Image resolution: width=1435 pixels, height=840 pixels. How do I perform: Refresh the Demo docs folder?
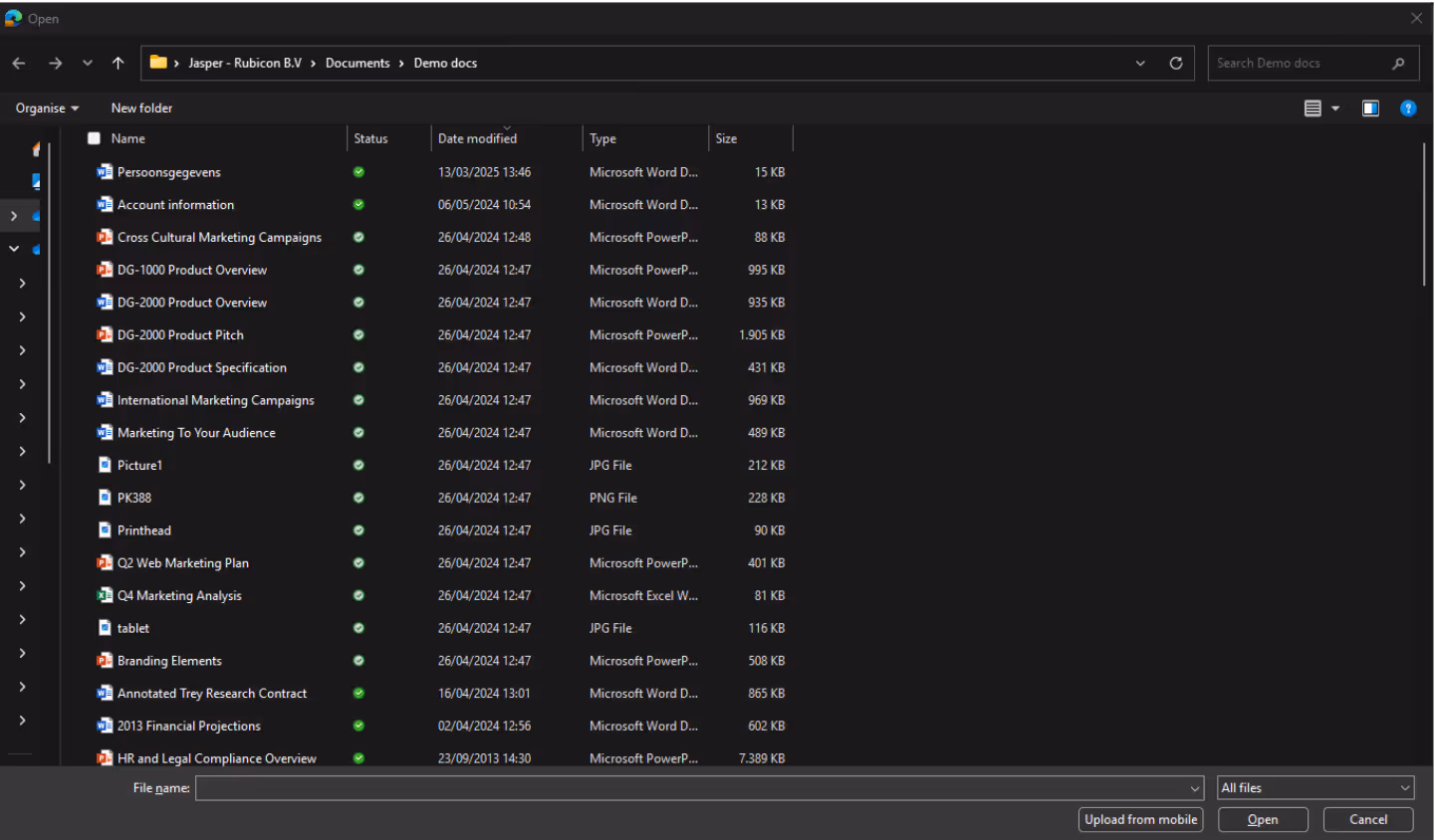click(1176, 63)
